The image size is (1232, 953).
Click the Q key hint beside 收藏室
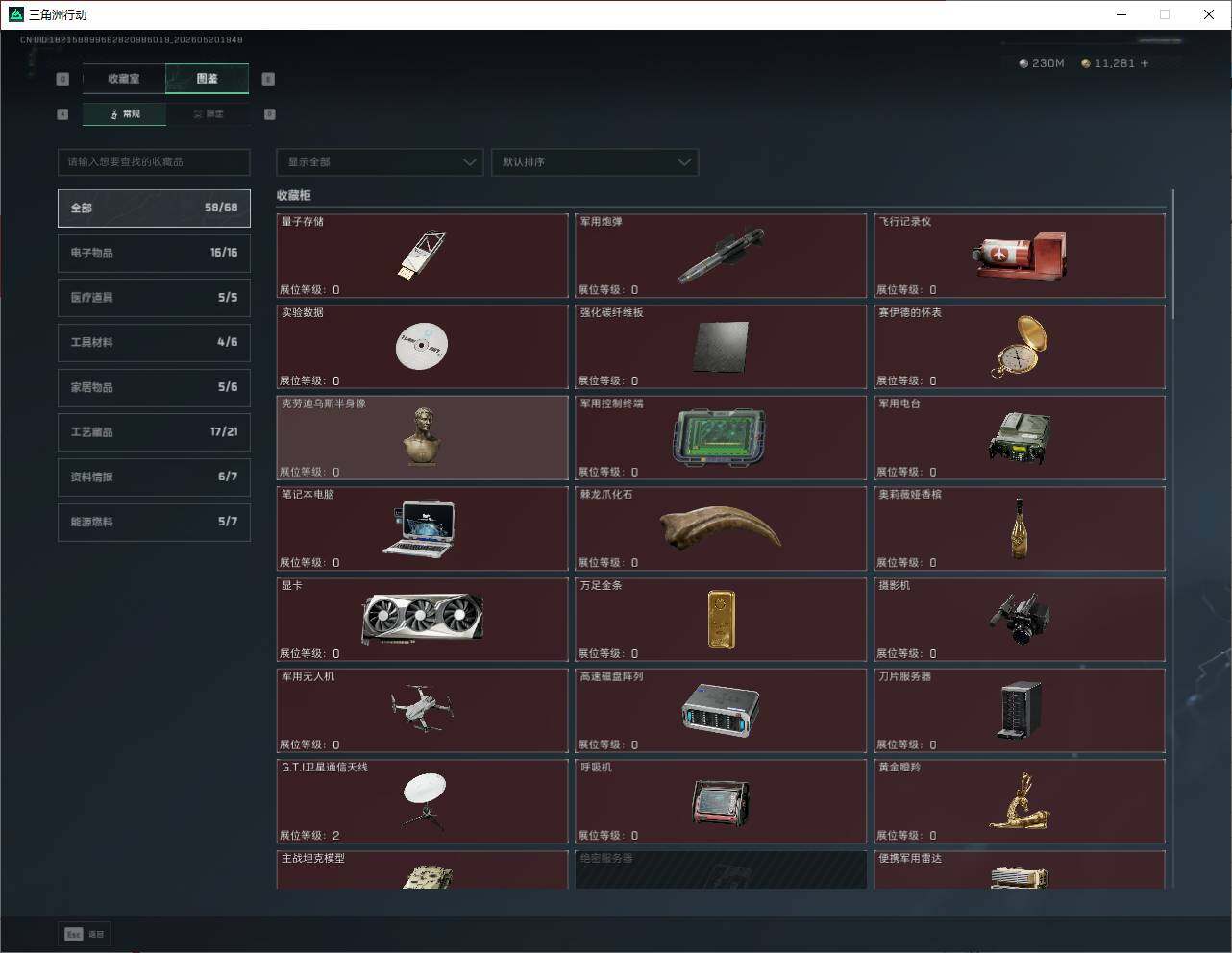(63, 79)
